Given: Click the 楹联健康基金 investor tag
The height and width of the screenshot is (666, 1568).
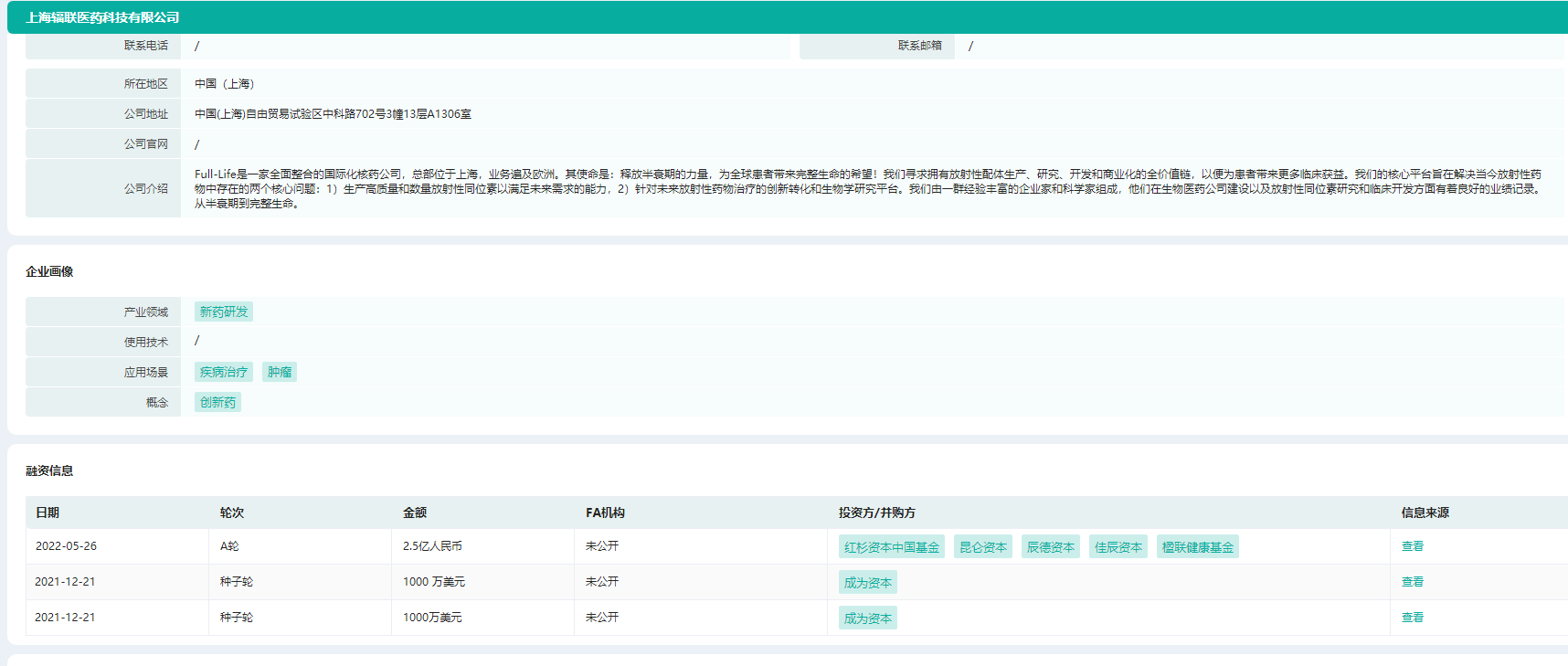Looking at the screenshot, I should tap(1197, 547).
